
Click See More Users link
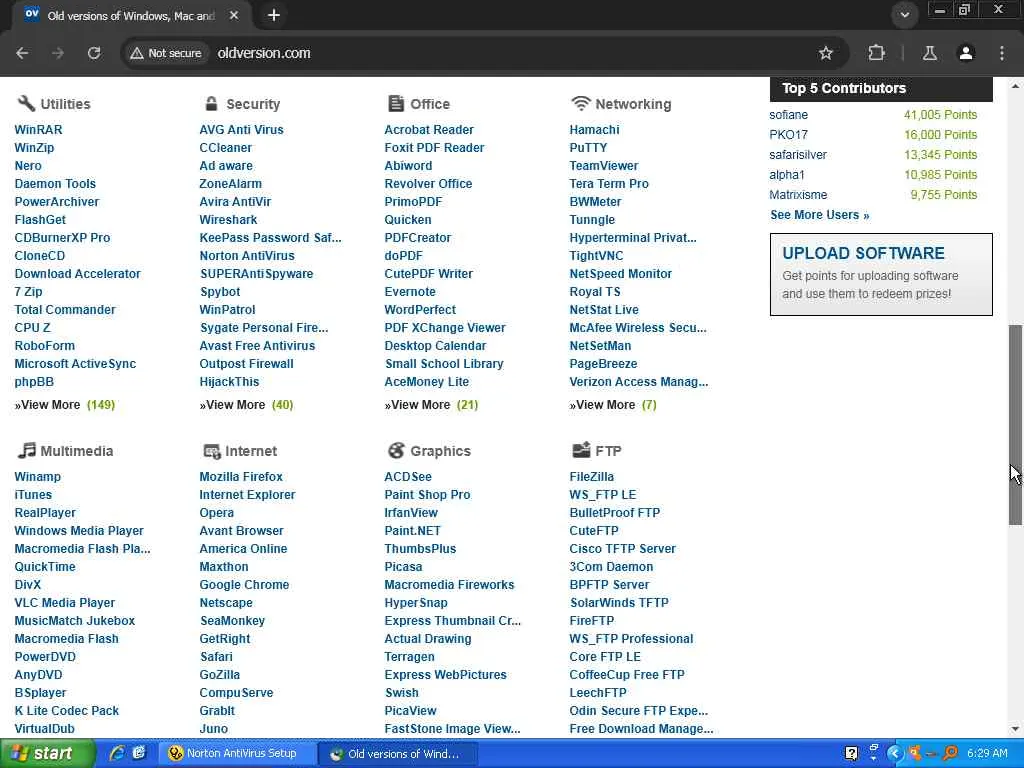click(x=820, y=215)
